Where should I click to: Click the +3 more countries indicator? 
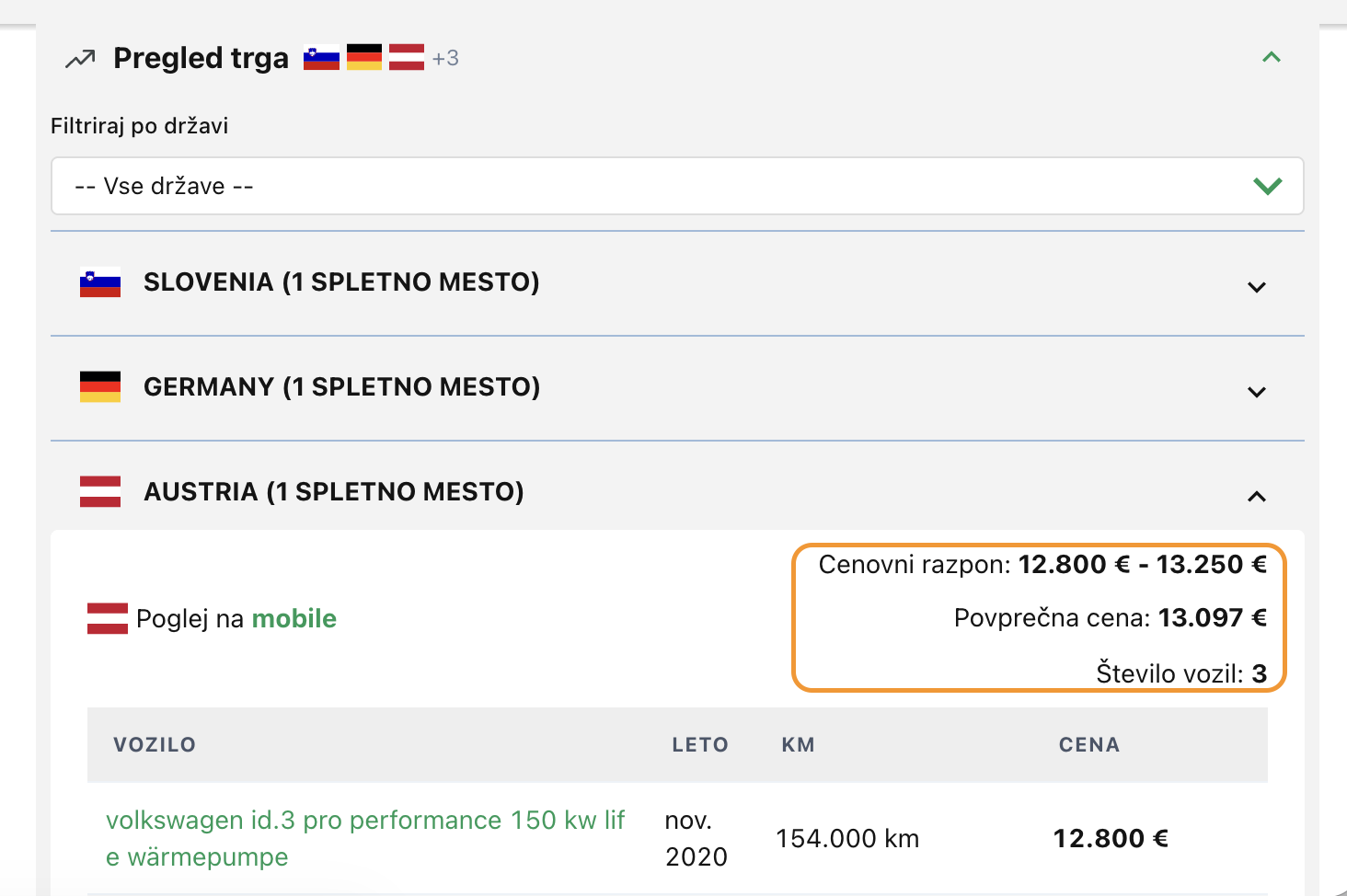[445, 59]
